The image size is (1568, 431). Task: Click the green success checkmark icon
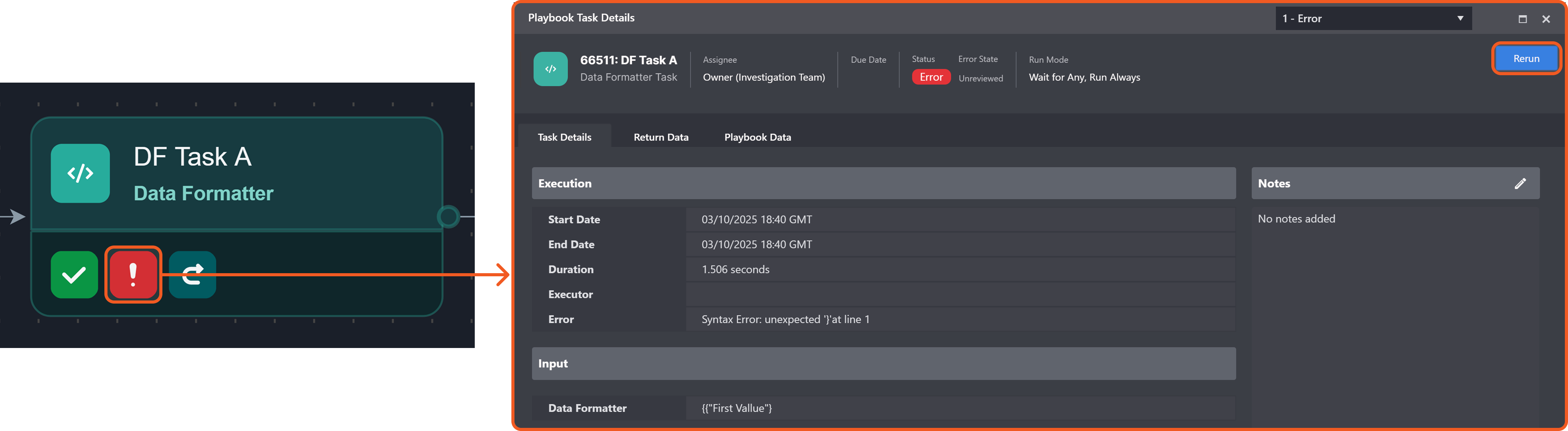pos(74,275)
